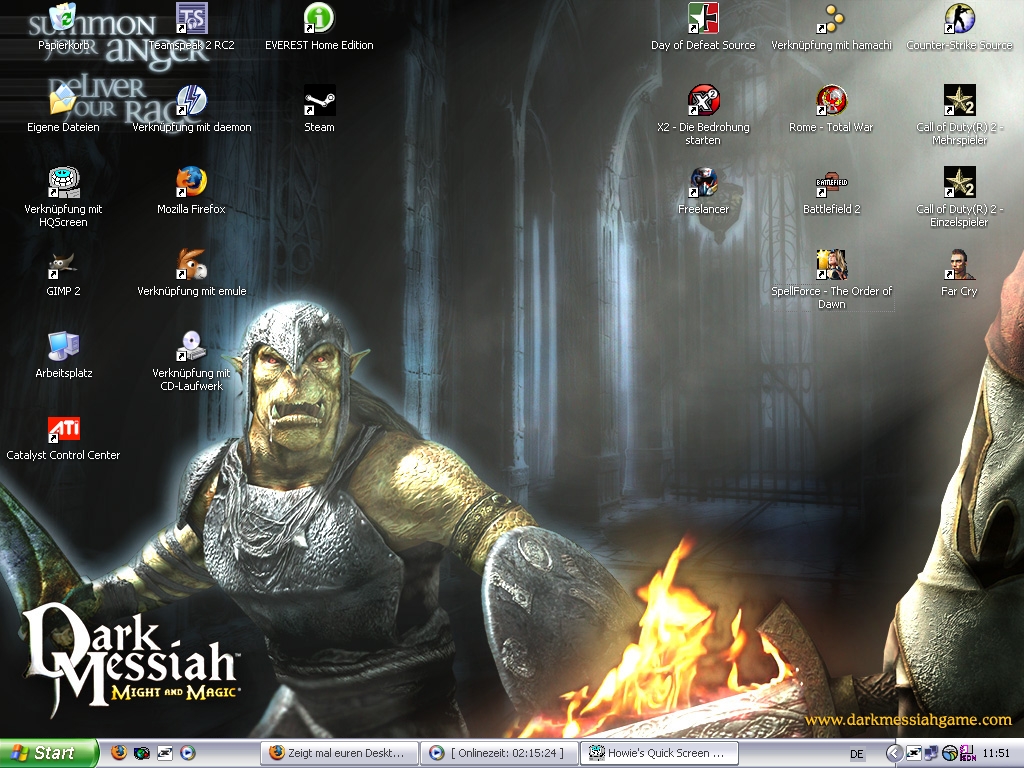This screenshot has height=768, width=1024.
Task: Open Windows Media Player from quick launch
Action: coord(187,753)
